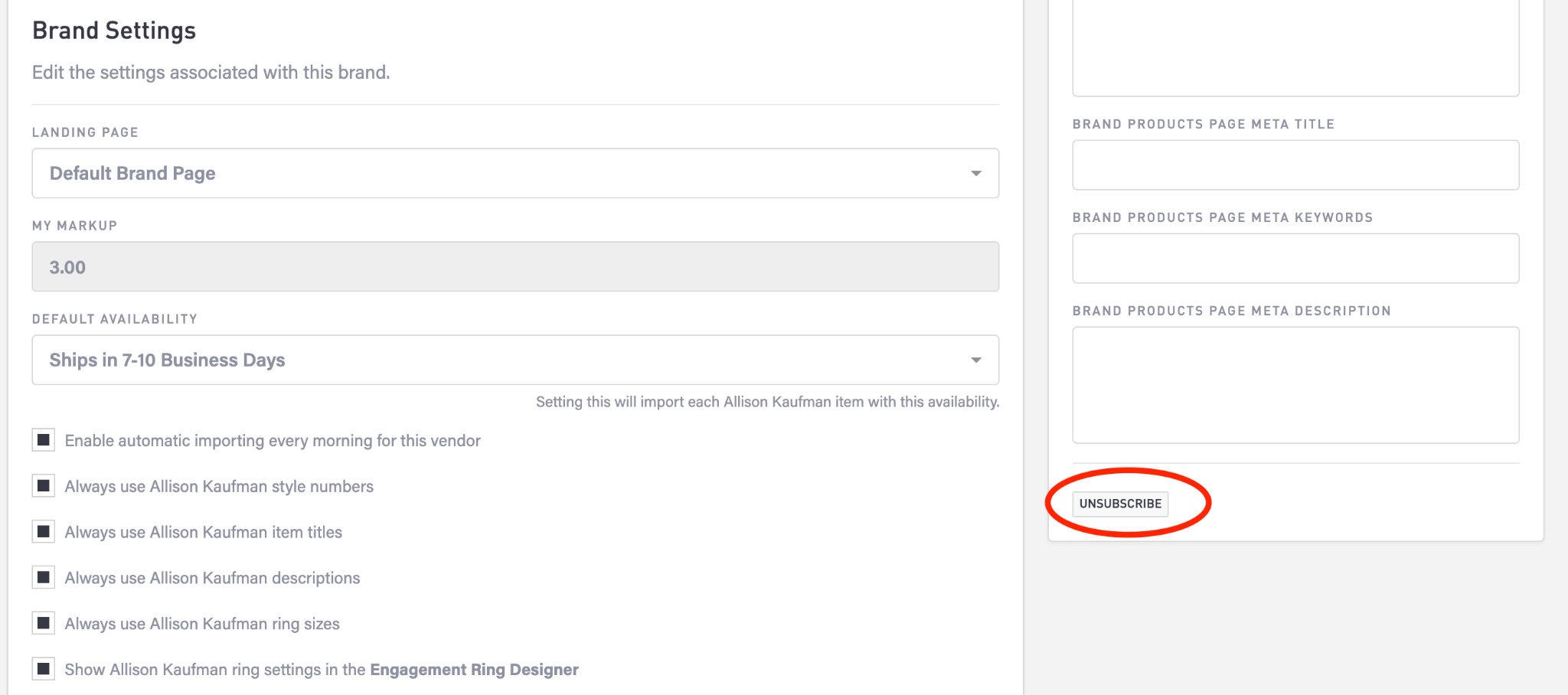
Task: Click the arrow on the Ships in 7-10 Business Days select
Action: [x=975, y=361]
